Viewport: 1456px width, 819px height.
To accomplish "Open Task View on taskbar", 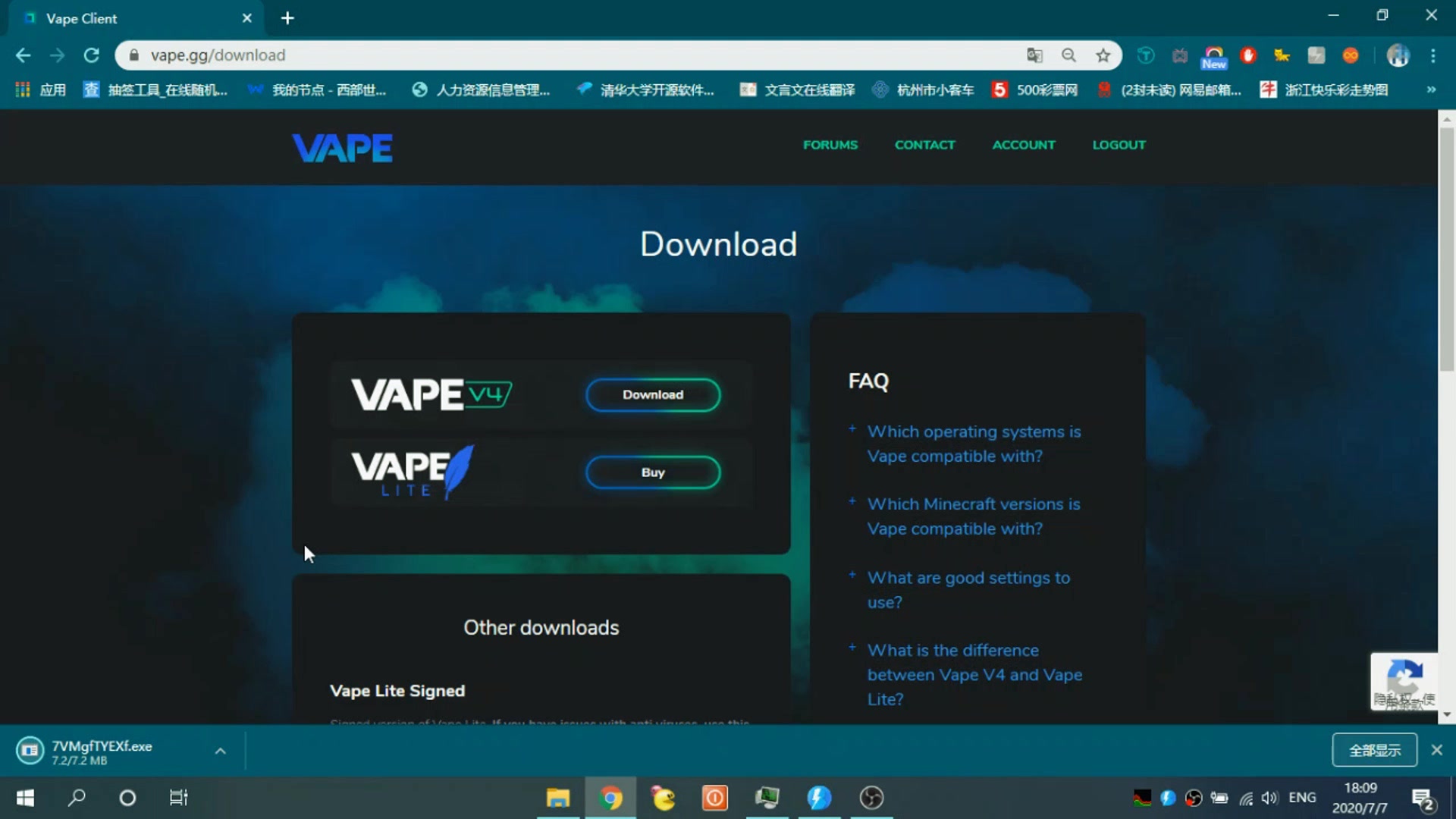I will 178,798.
